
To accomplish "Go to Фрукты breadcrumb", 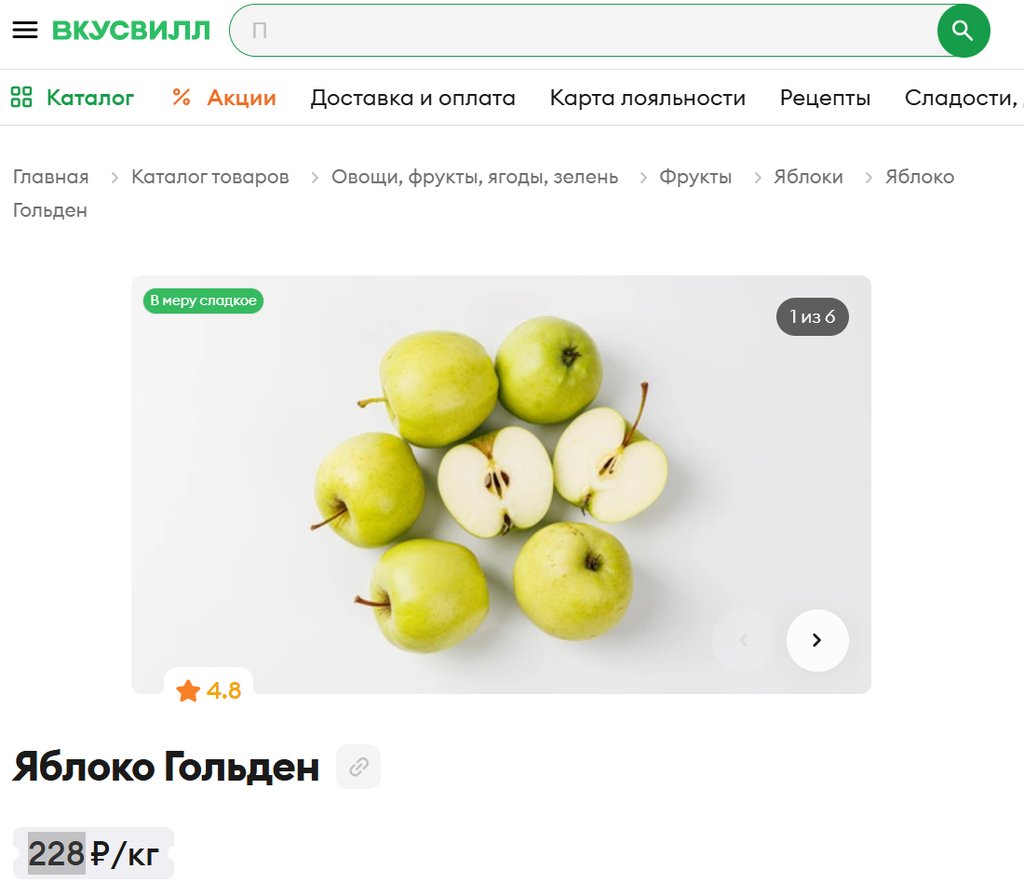I will (x=696, y=176).
